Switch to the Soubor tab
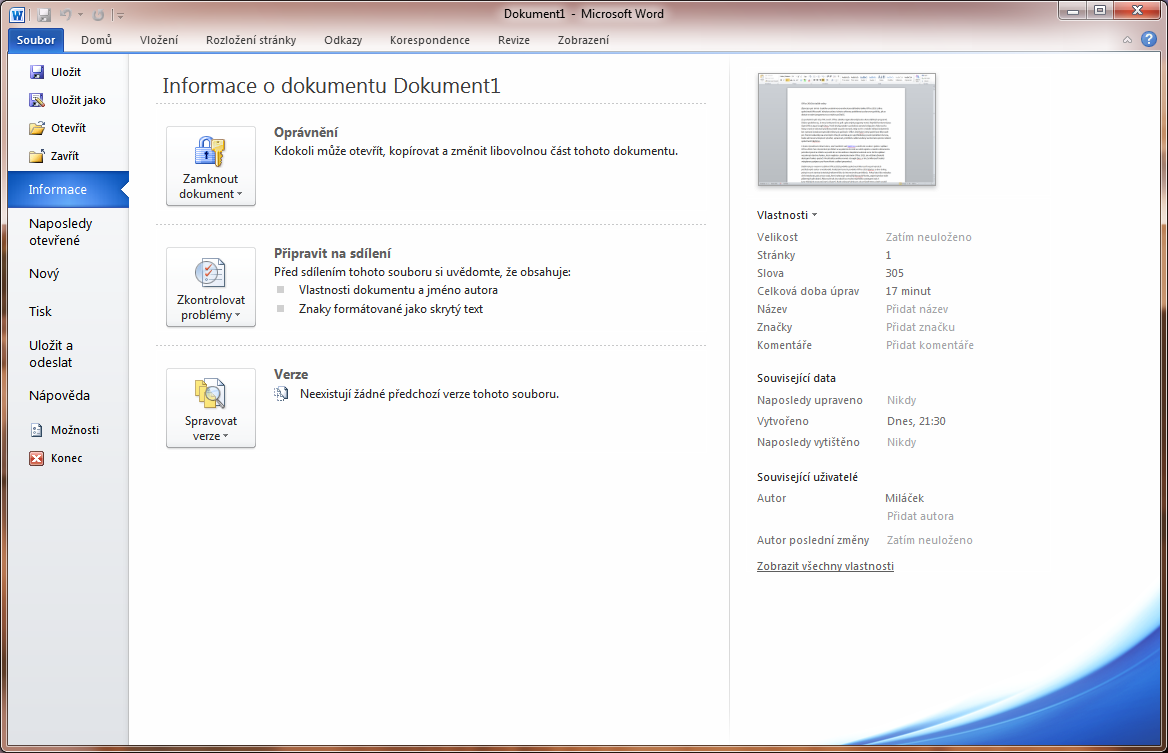The height and width of the screenshot is (753, 1168). click(x=36, y=40)
